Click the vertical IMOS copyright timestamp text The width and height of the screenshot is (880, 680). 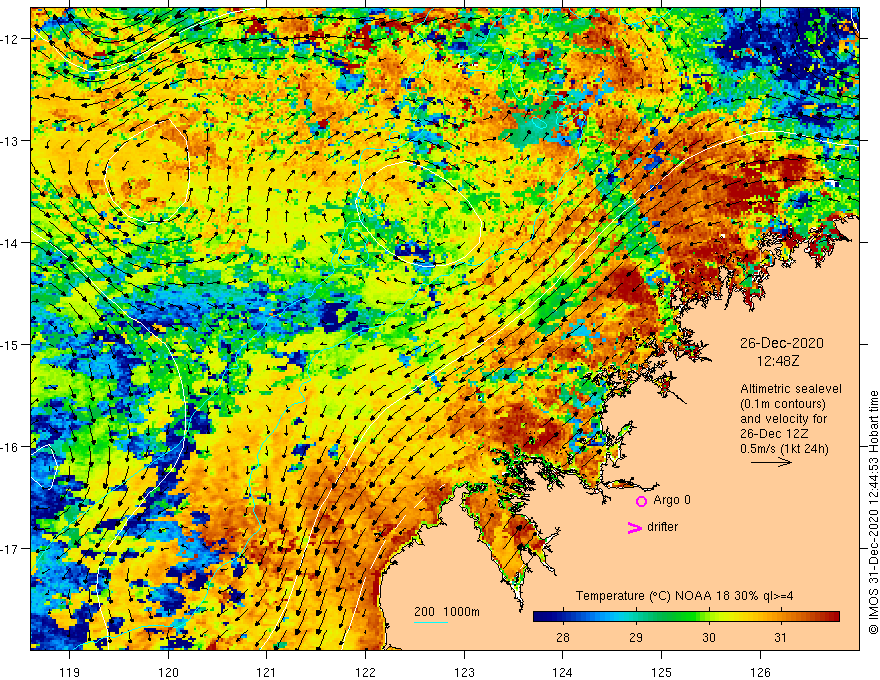point(873,513)
